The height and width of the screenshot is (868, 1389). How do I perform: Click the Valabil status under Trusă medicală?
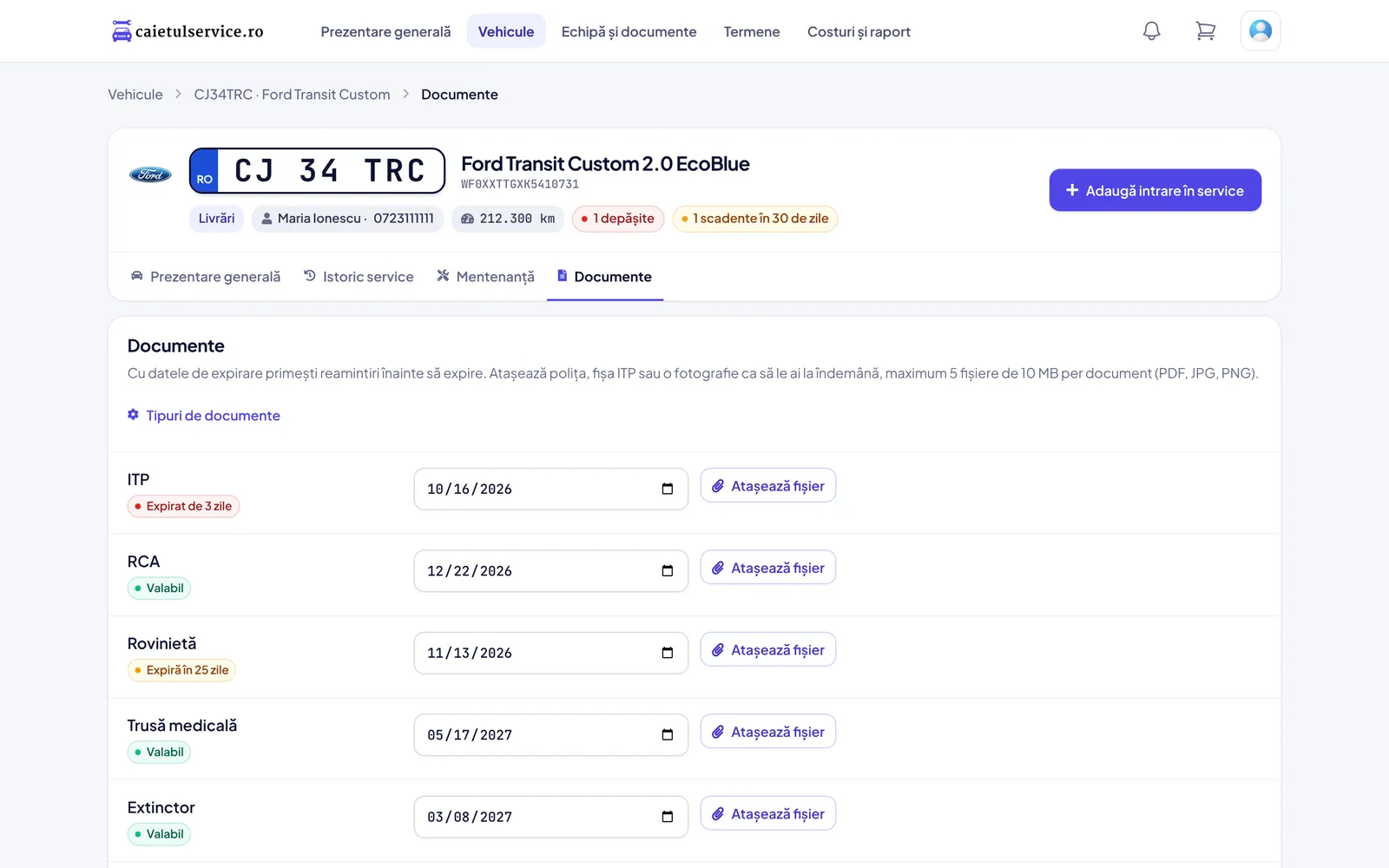tap(159, 753)
